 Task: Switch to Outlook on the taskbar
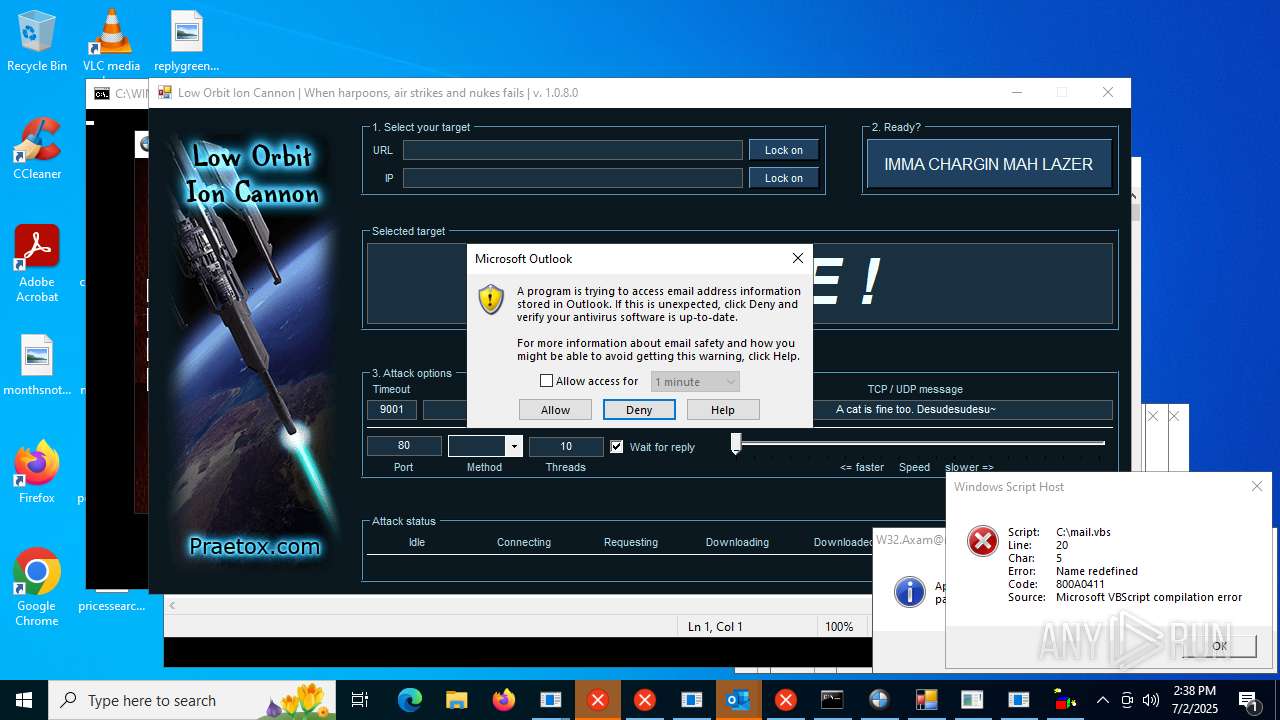pyautogui.click(x=739, y=700)
